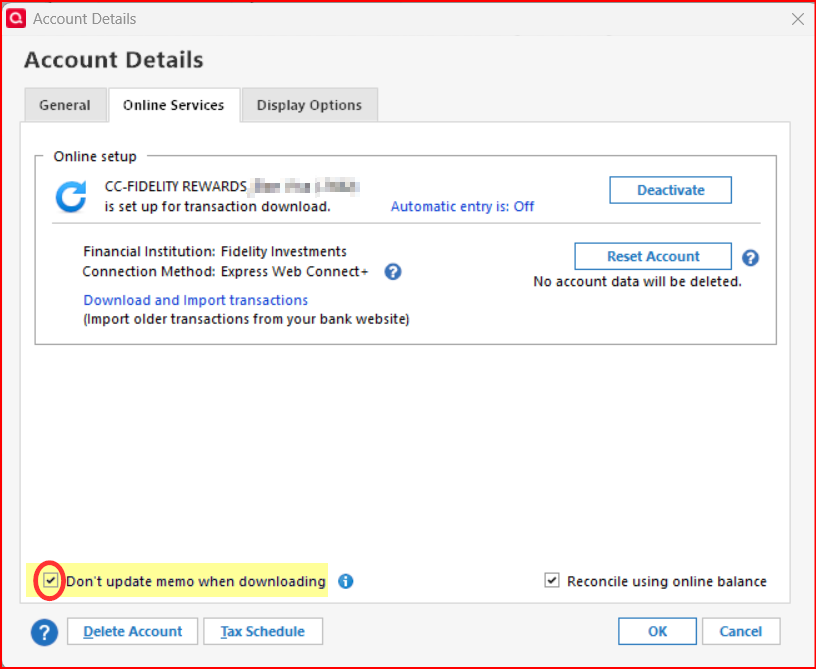This screenshot has height=669, width=816.
Task: Click Automatic entry is: Off link
Action: pyautogui.click(x=462, y=207)
